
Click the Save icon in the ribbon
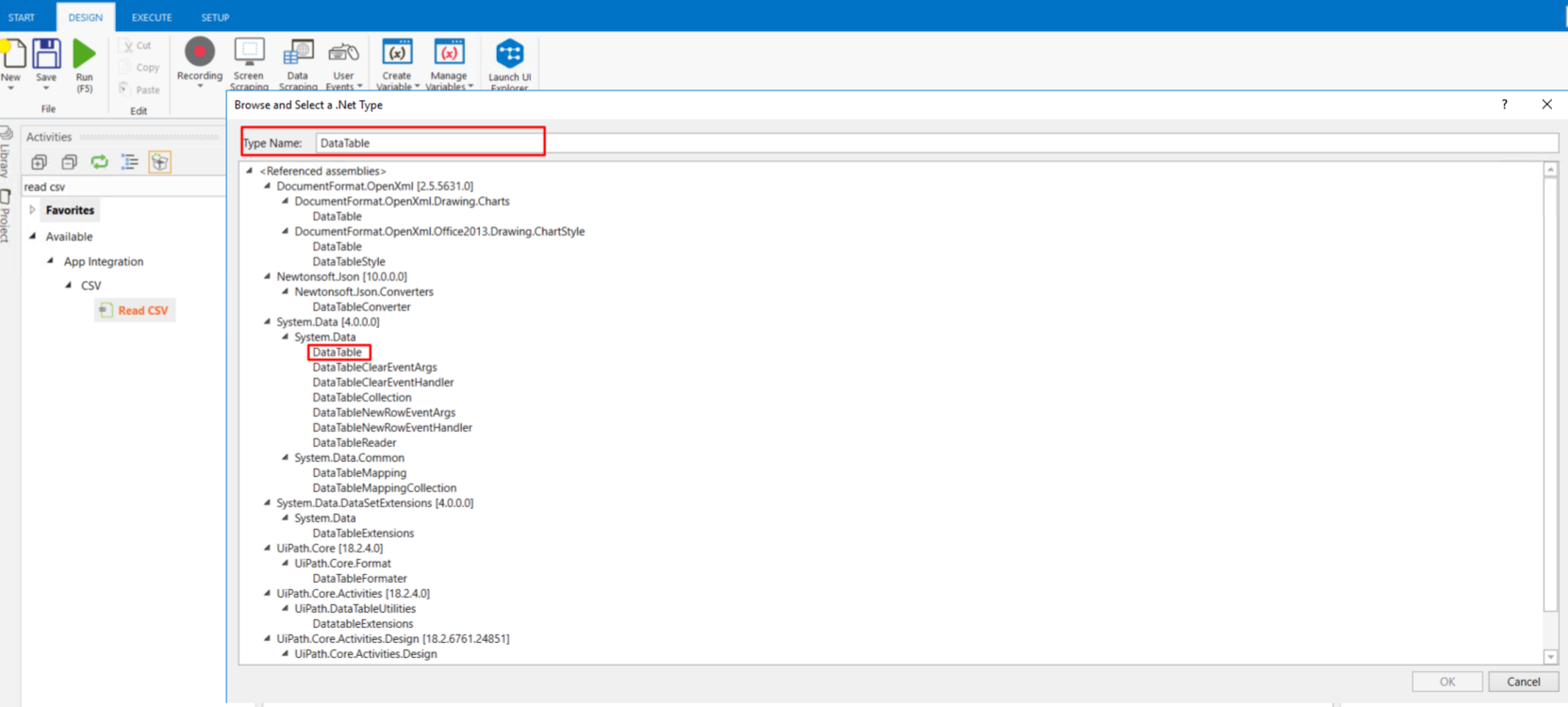point(46,57)
